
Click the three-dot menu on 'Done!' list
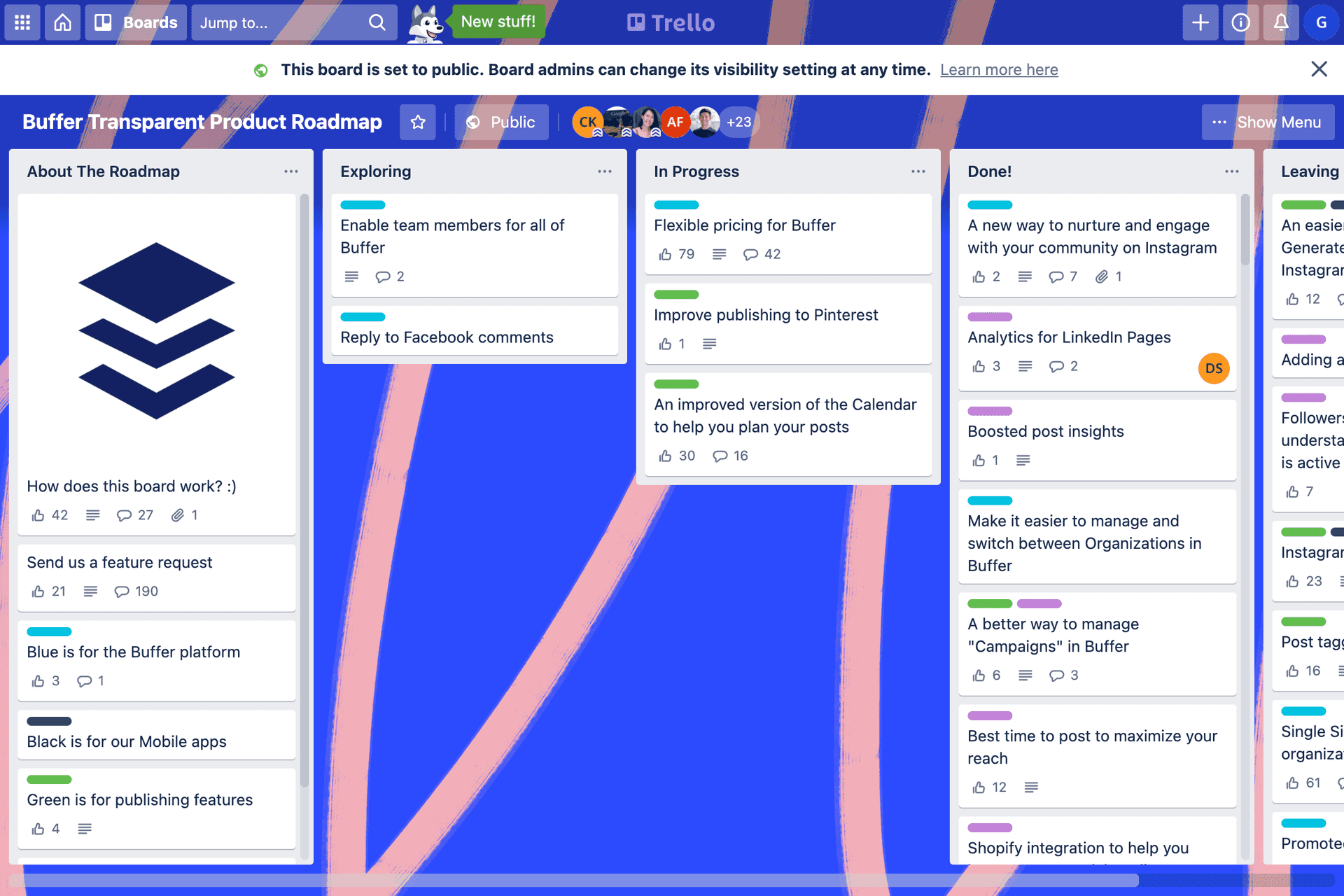tap(1232, 171)
